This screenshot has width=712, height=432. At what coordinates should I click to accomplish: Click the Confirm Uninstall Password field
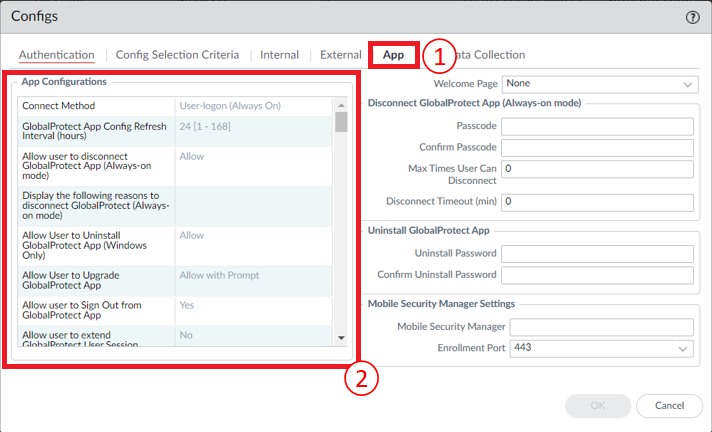(x=597, y=275)
